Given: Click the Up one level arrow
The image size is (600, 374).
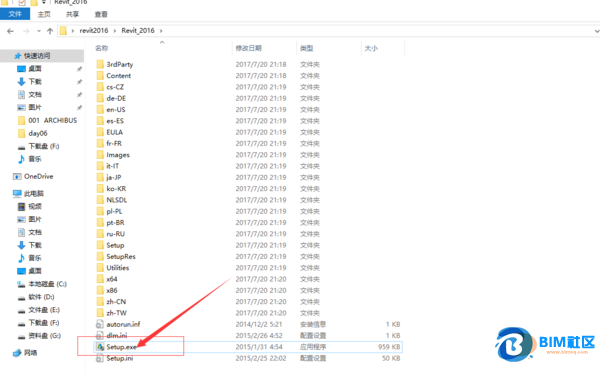Looking at the screenshot, I should (x=50, y=31).
